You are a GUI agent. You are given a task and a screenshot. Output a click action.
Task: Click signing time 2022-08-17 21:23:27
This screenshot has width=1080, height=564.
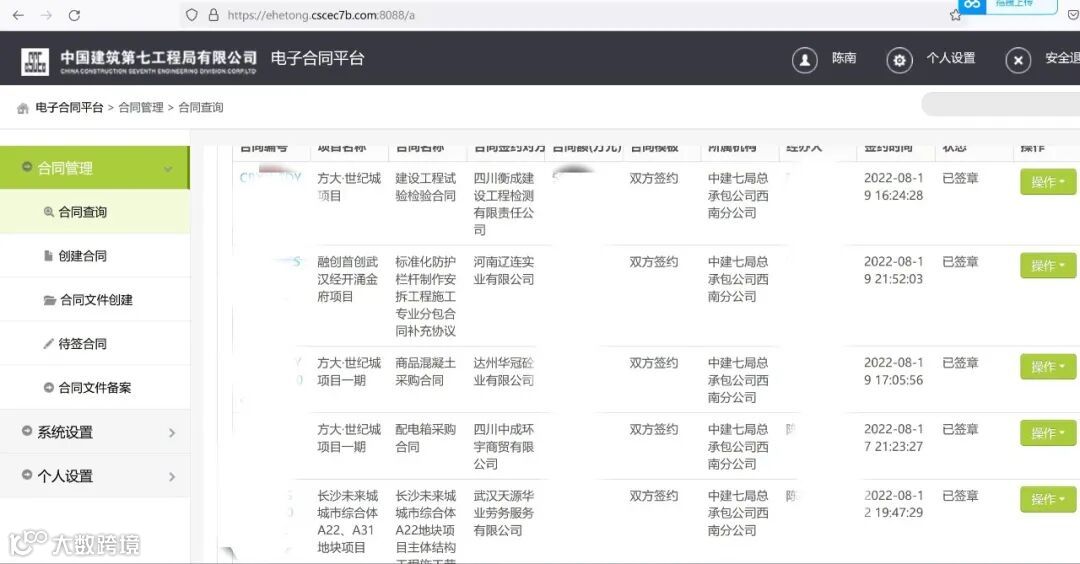[893, 437]
